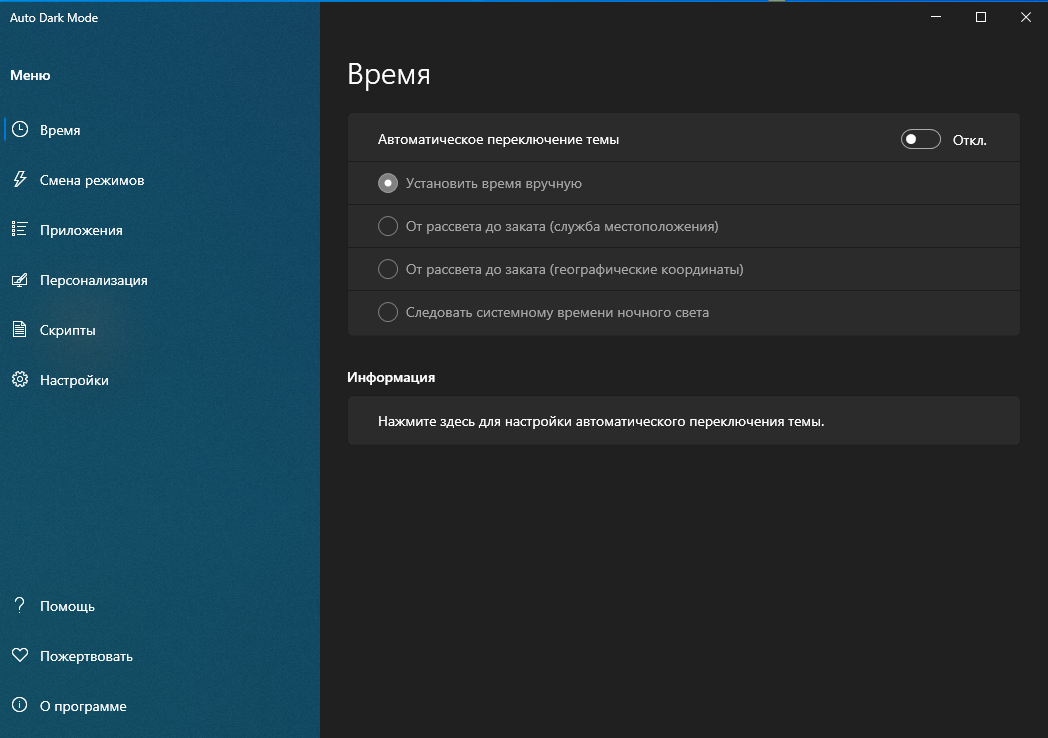1048x738 pixels.
Task: Select Установить время вручную radio button
Action: 388,183
